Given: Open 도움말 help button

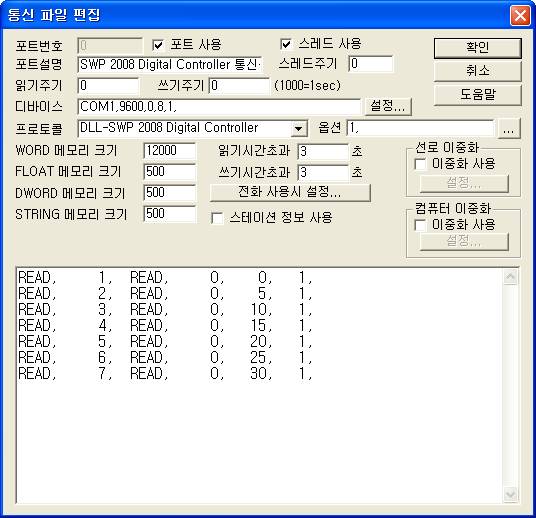Looking at the screenshot, I should pyautogui.click(x=478, y=95).
